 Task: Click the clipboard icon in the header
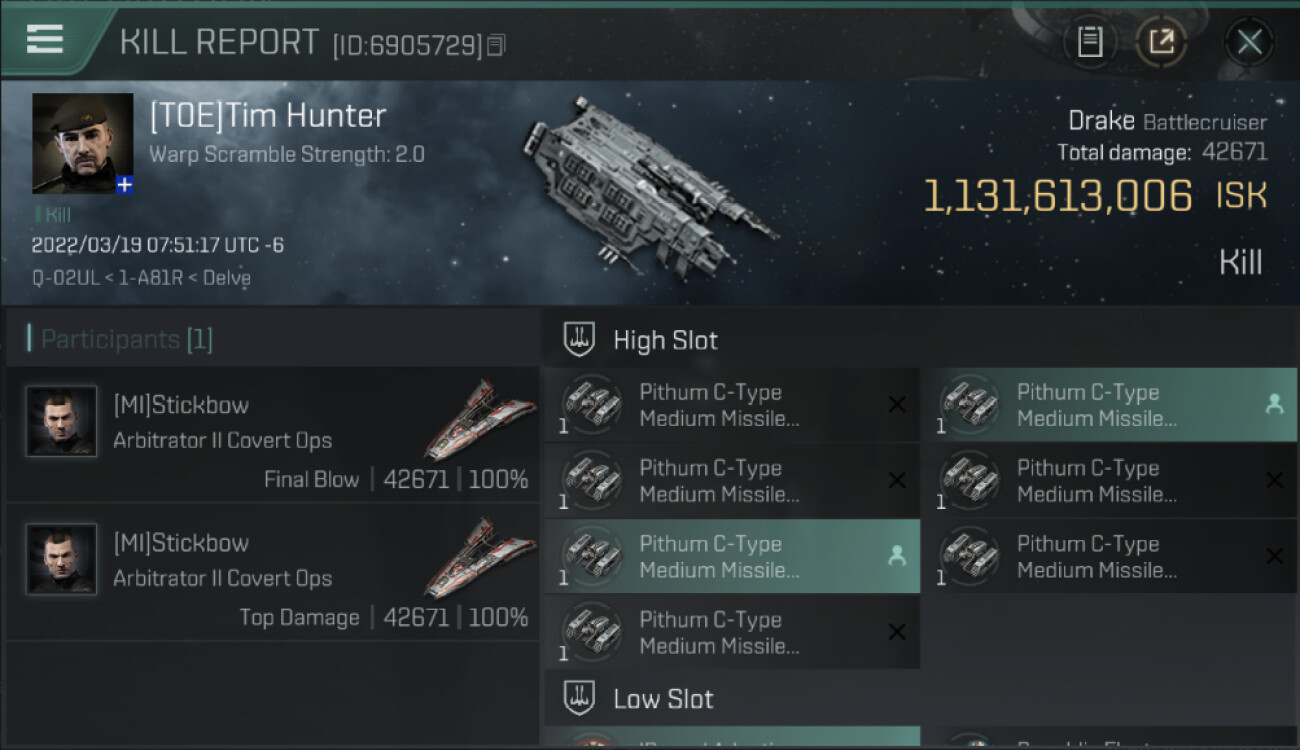coord(1090,42)
